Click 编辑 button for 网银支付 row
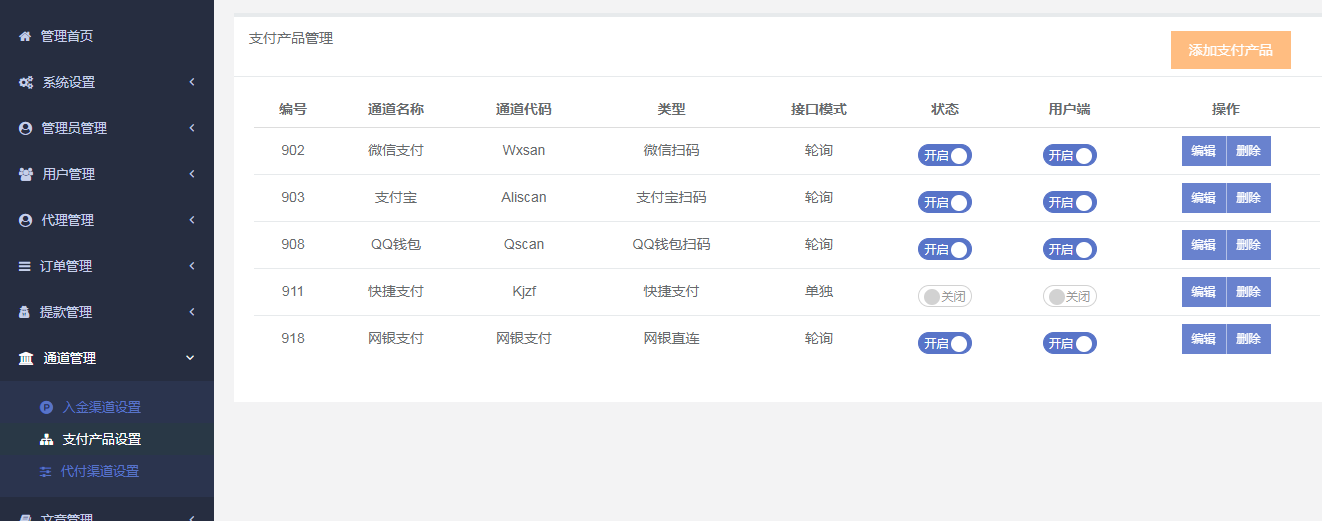 coord(1203,339)
